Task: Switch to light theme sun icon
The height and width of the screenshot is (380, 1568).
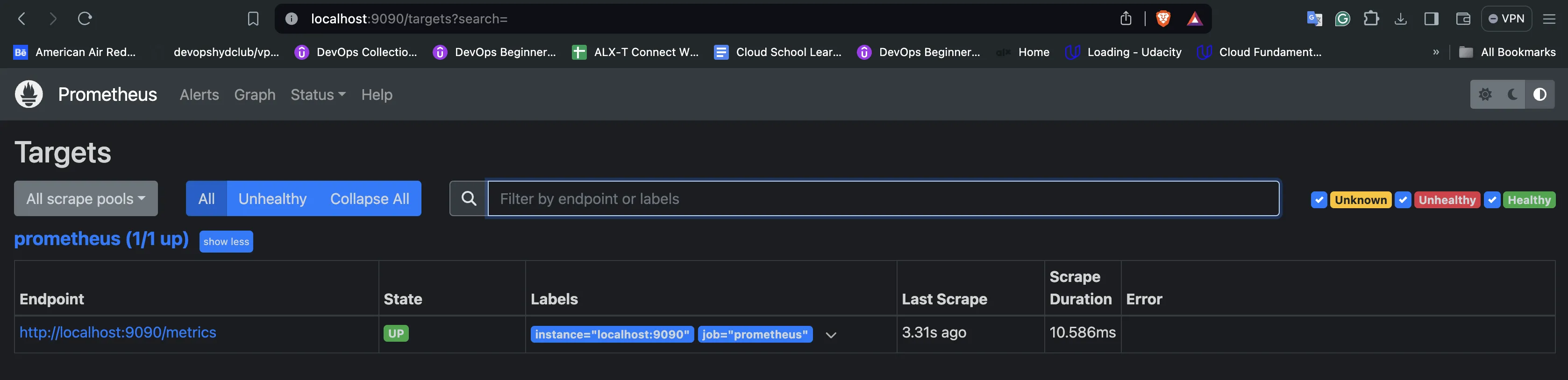Action: (1485, 94)
